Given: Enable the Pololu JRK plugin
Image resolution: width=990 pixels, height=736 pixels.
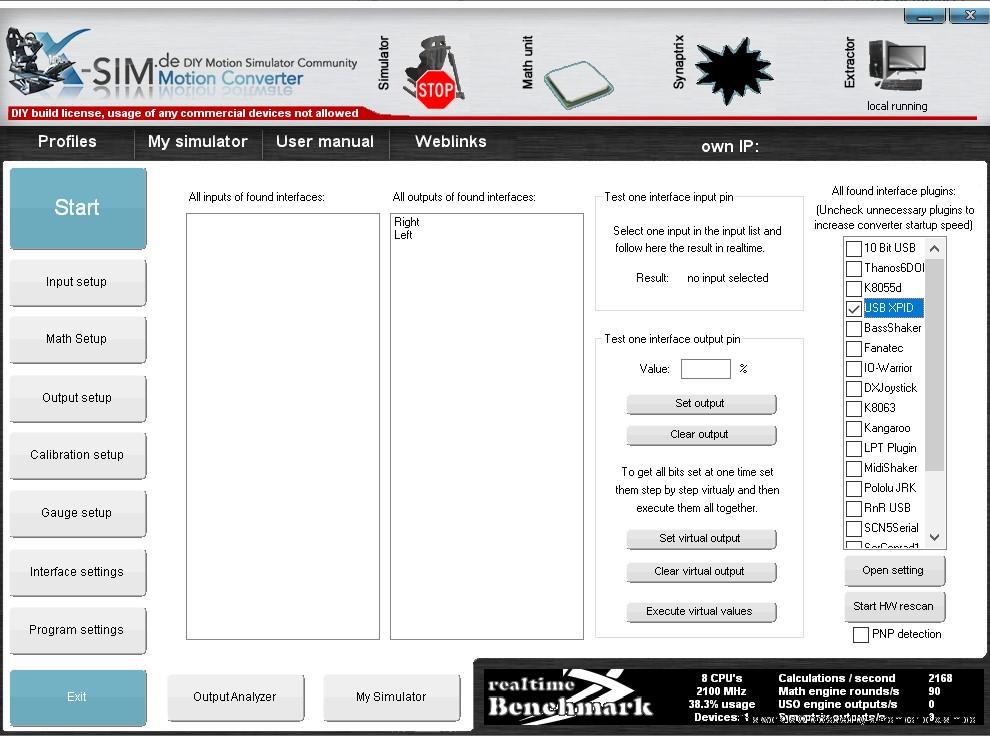Looking at the screenshot, I should click(x=854, y=489).
